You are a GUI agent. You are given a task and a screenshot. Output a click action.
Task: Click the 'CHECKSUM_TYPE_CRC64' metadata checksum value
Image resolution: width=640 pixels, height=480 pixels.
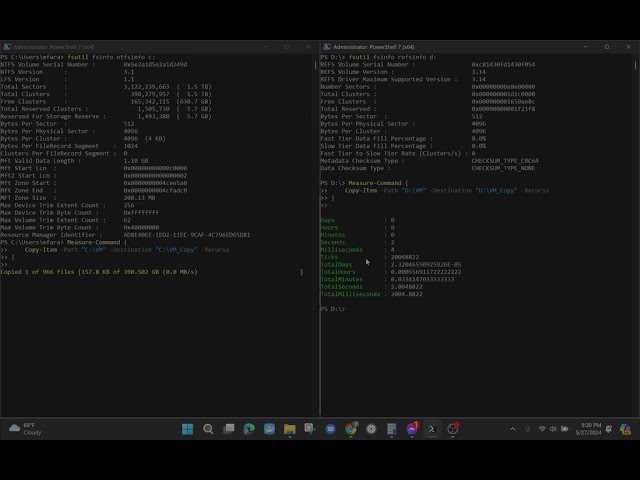click(505, 161)
